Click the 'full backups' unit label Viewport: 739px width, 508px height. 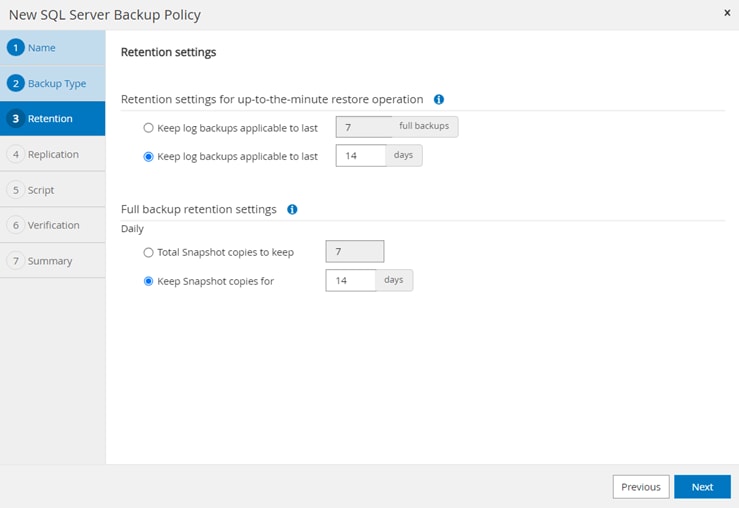pyautogui.click(x=424, y=126)
